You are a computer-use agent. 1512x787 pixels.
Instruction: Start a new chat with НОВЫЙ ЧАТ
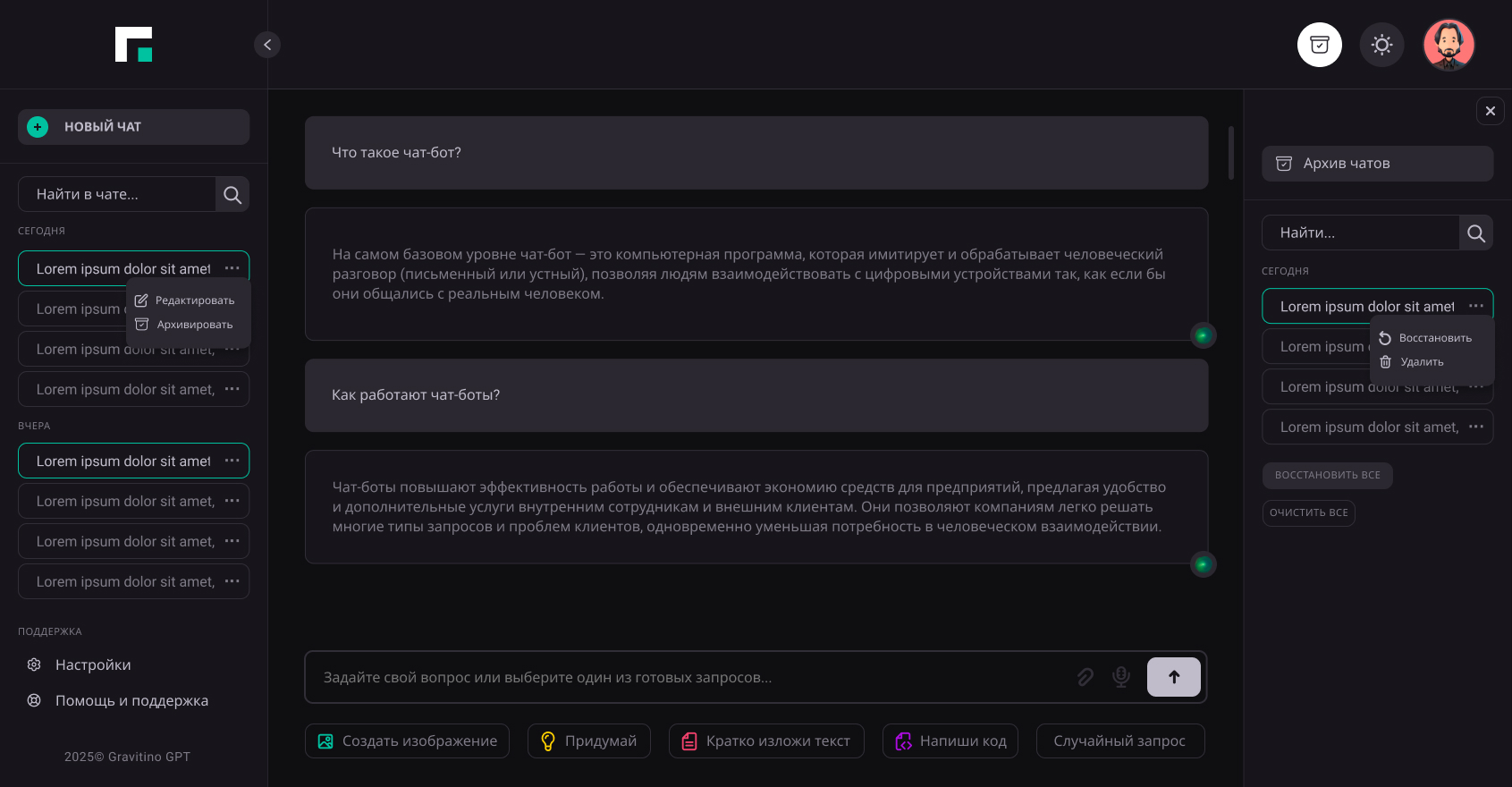click(133, 127)
